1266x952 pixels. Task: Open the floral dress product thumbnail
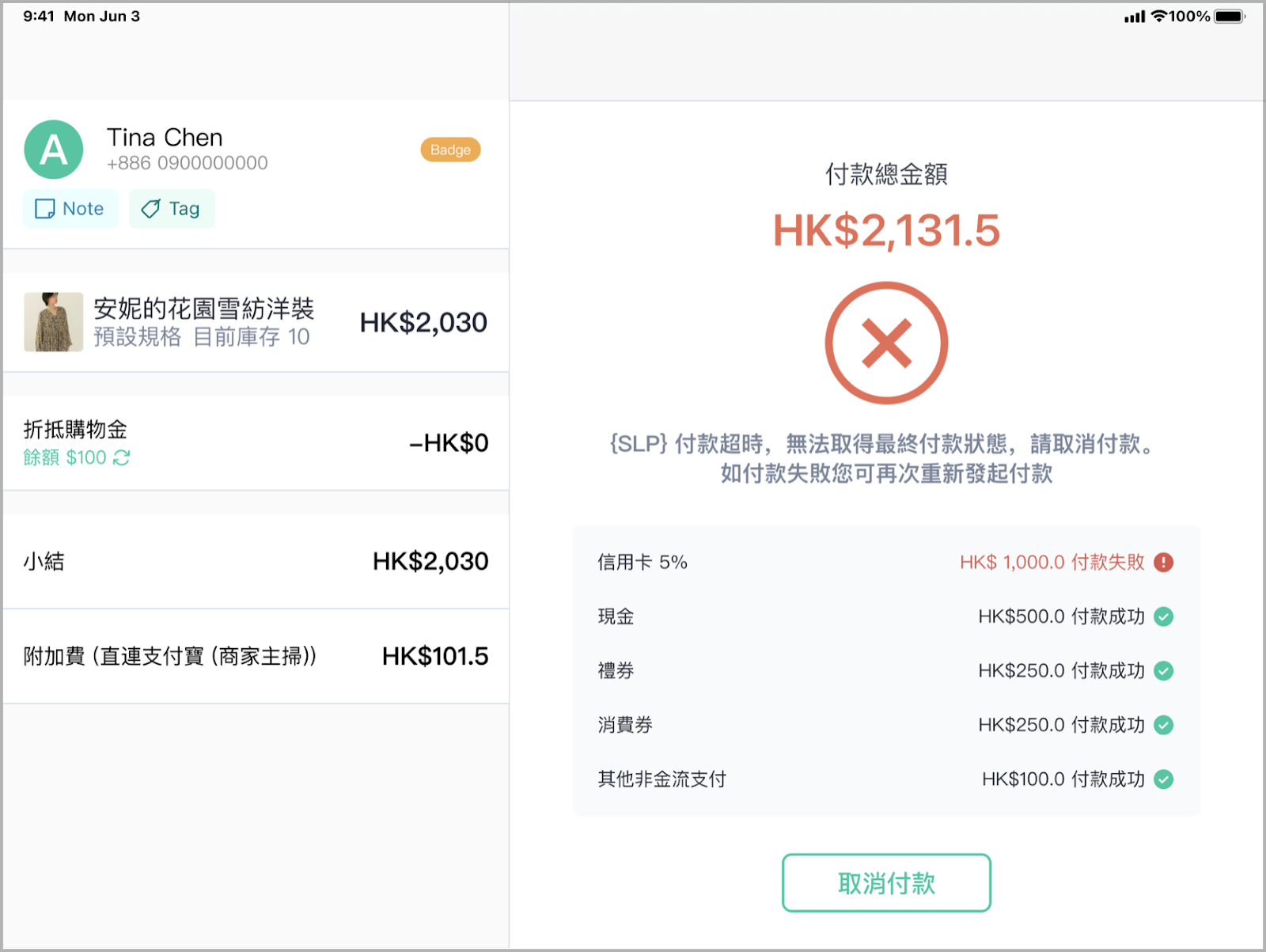[x=54, y=322]
